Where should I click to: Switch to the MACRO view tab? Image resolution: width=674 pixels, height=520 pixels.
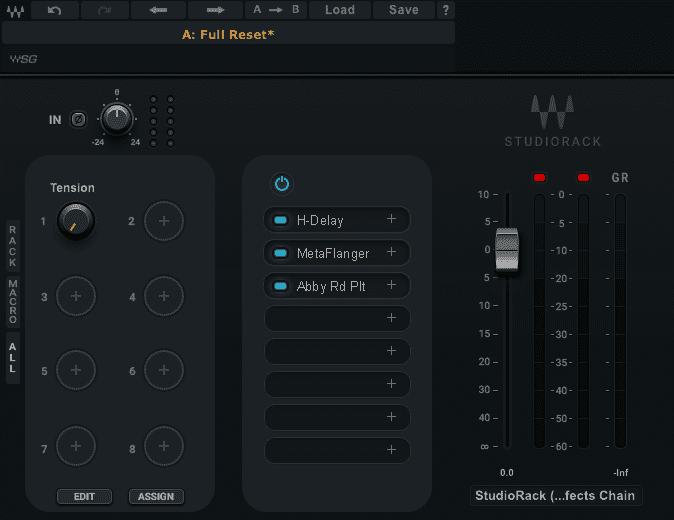point(13,301)
